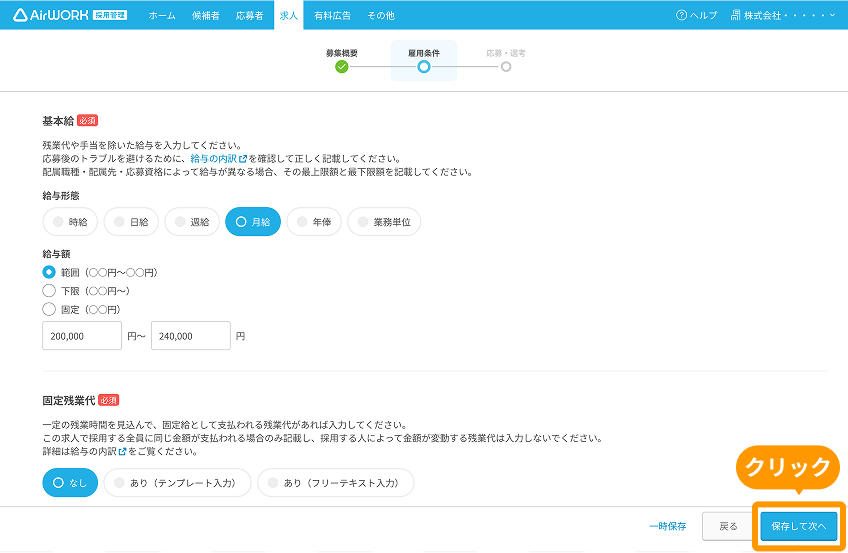Viewport: 848px width, 553px height.
Task: Select 固定 salary amount radio
Action: (49, 309)
